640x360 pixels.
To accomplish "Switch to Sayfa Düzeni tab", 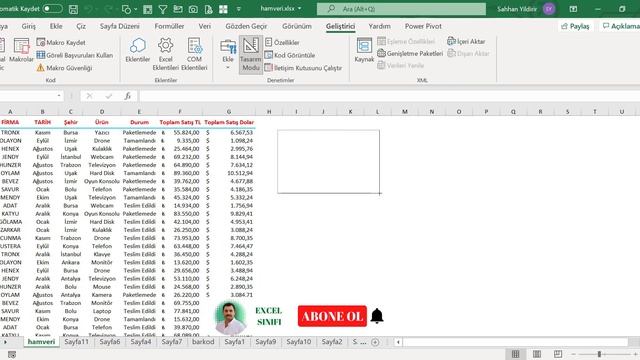I will pyautogui.click(x=120, y=26).
